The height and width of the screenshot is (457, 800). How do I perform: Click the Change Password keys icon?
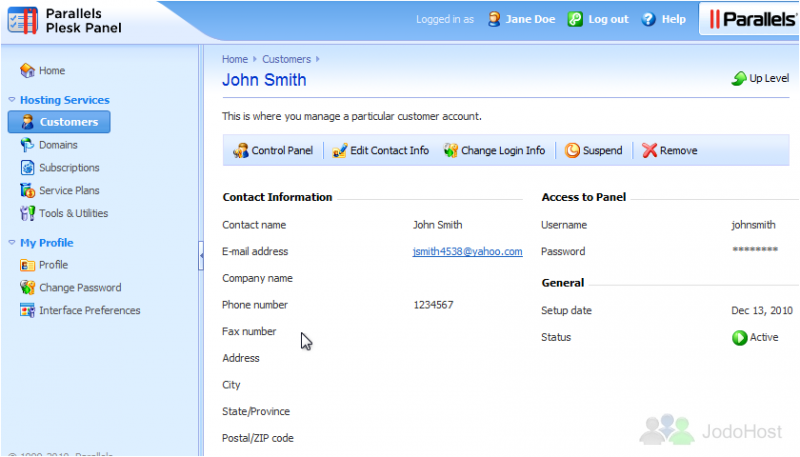pos(27,288)
